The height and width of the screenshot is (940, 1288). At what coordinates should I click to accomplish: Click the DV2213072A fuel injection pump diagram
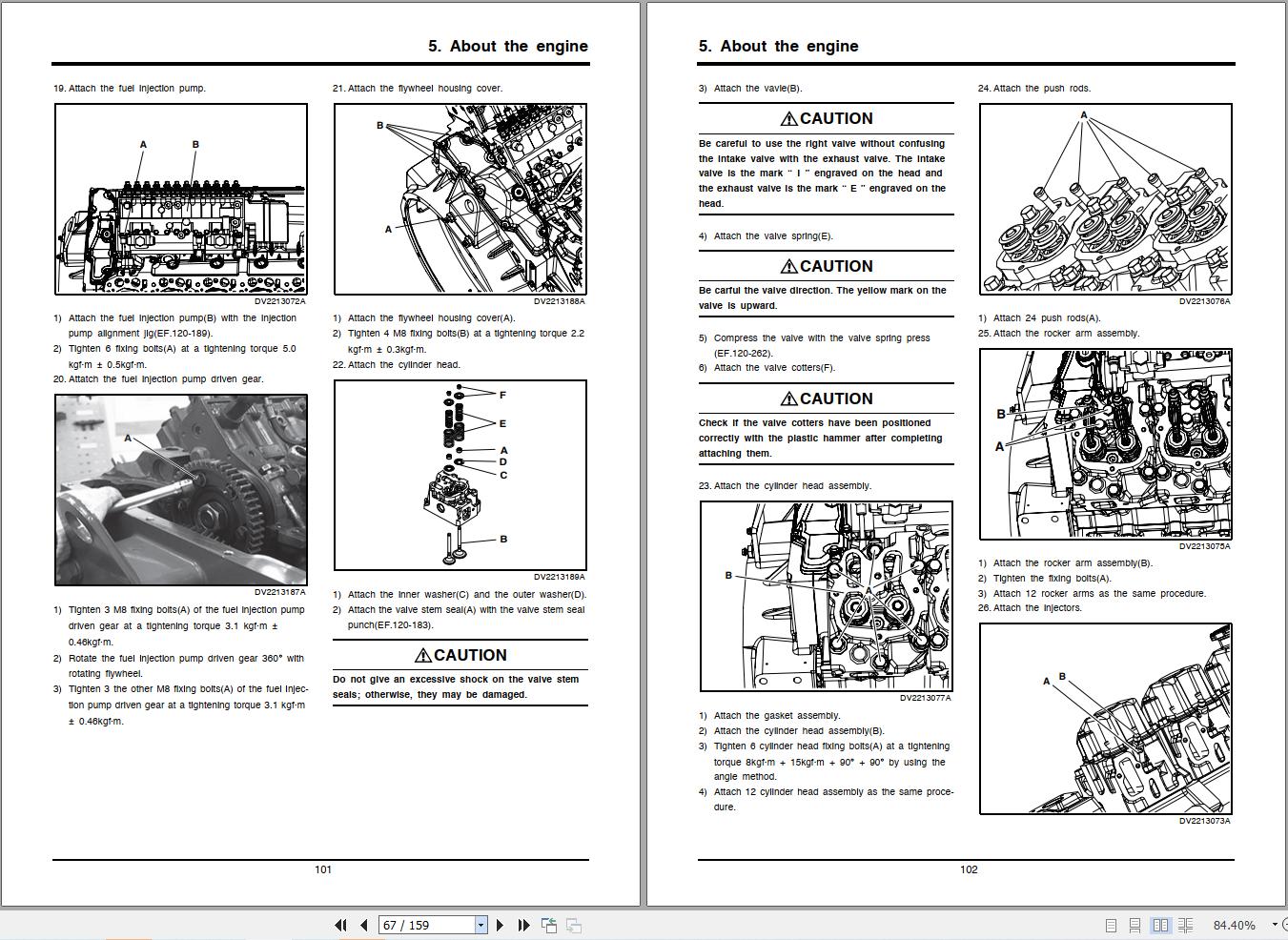point(181,199)
